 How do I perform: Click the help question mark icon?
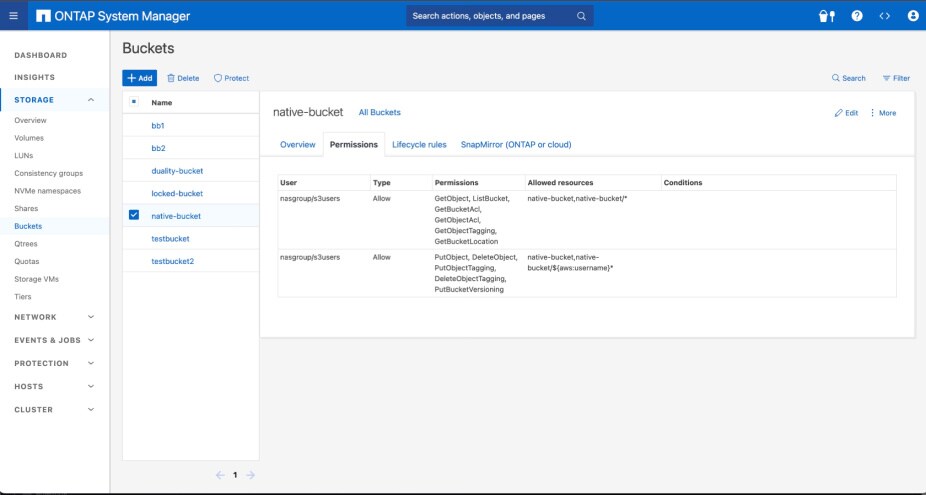click(857, 16)
